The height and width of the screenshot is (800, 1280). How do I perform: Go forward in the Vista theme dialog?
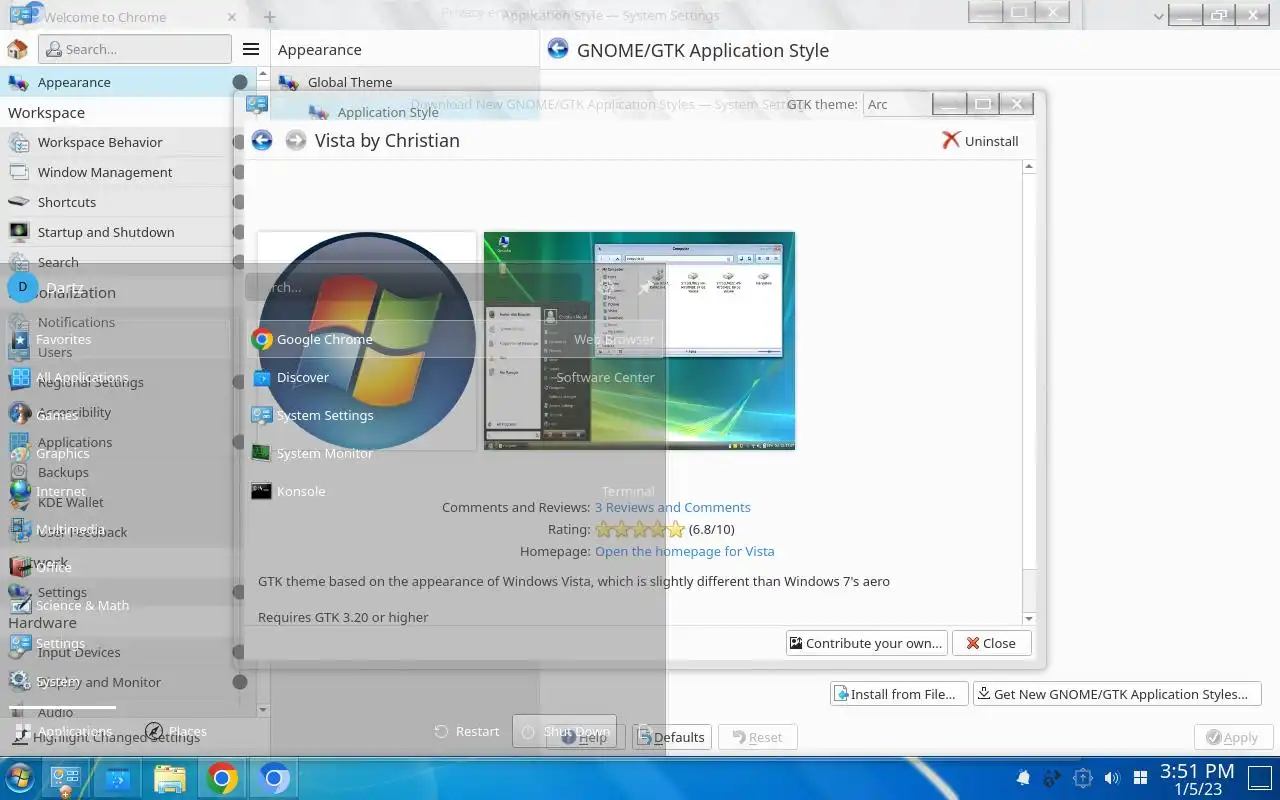point(296,140)
